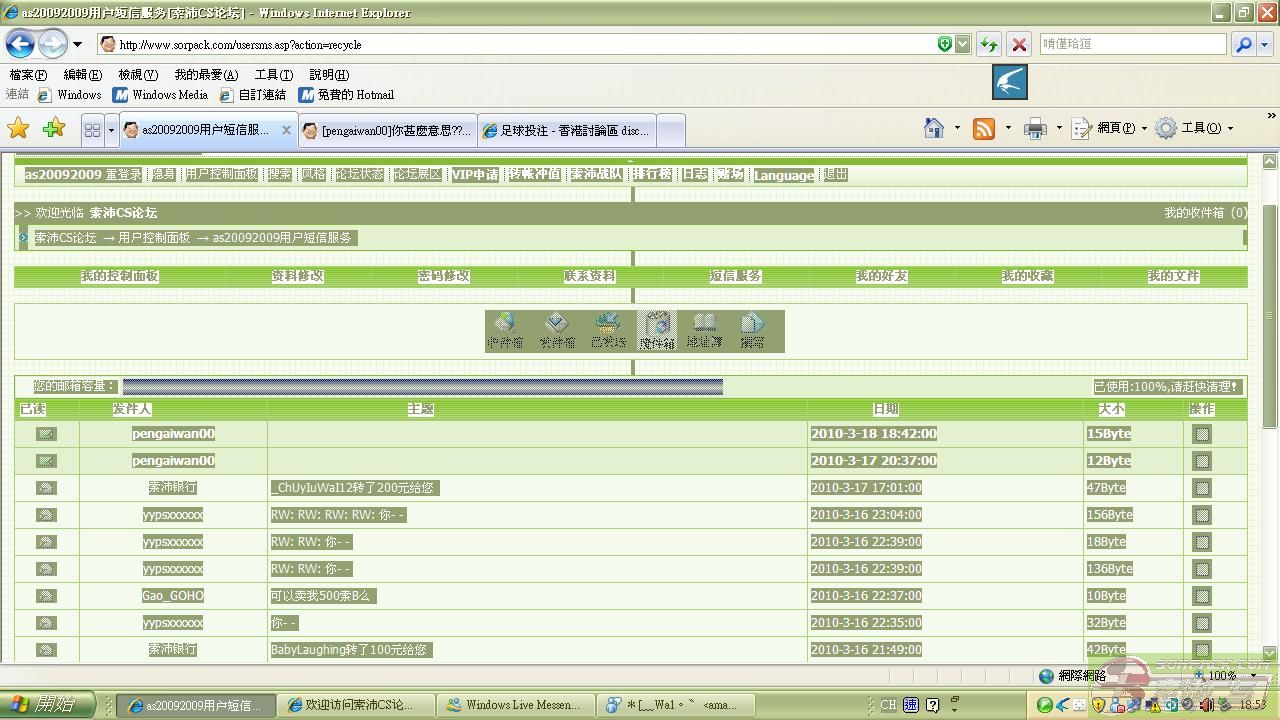This screenshot has height=720, width=1280.
Task: Open the 收件箱 inbox icon
Action: 506,330
